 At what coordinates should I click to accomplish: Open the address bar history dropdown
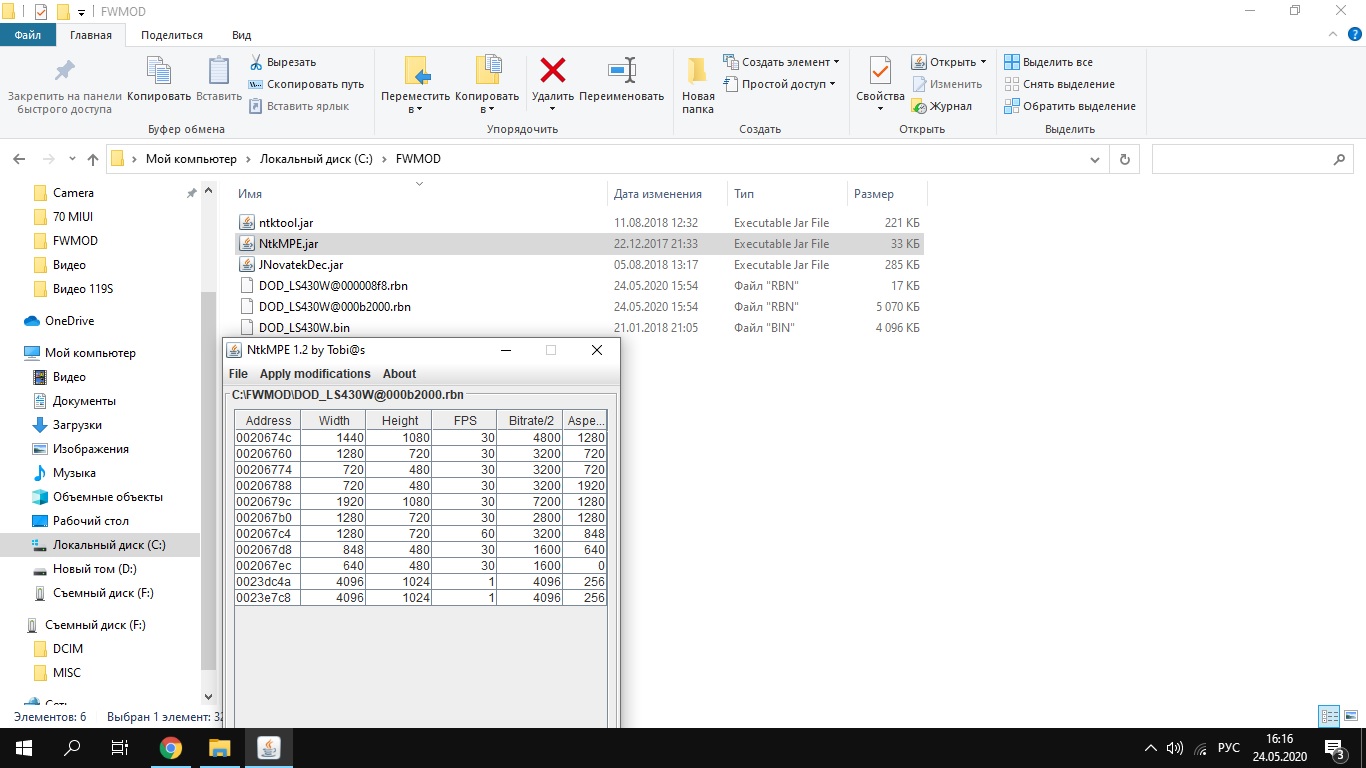point(1097,159)
